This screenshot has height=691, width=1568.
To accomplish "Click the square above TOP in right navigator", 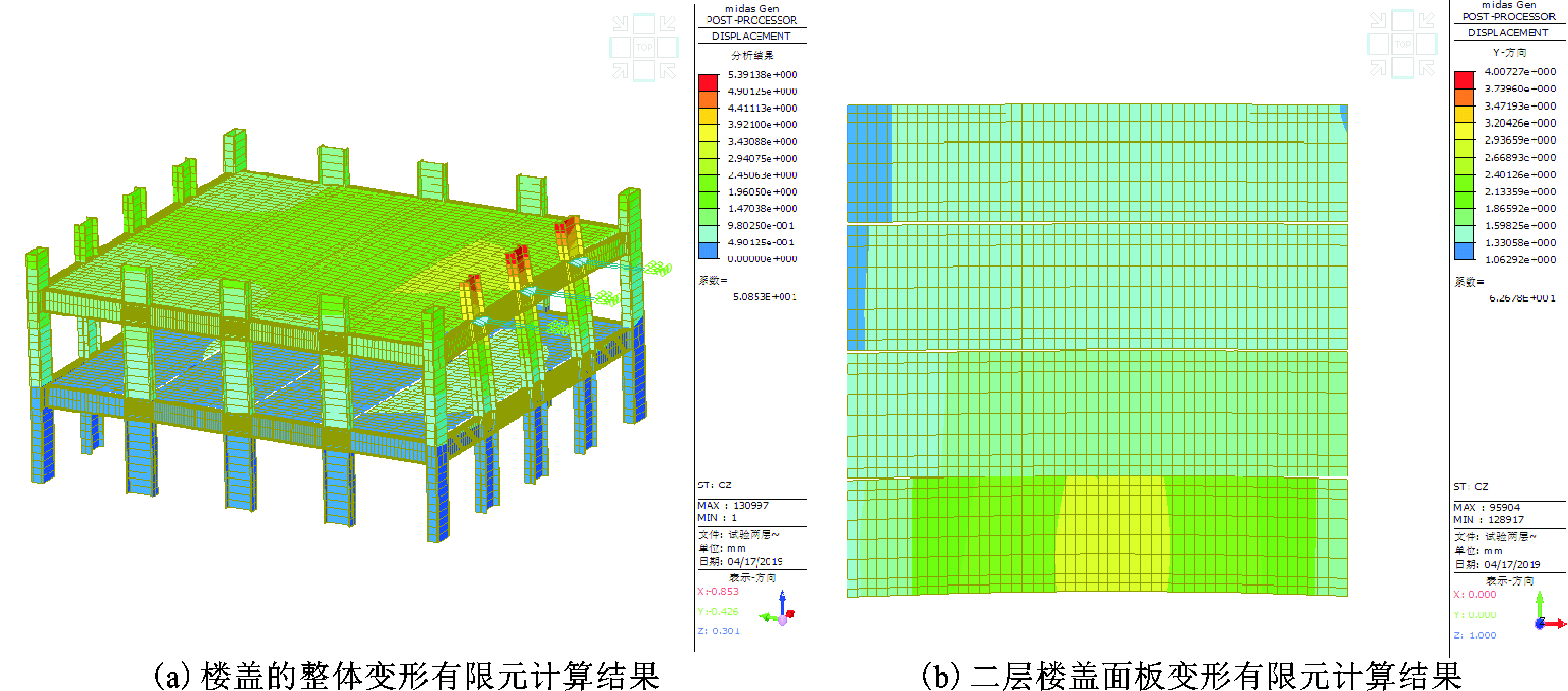I will click(x=1402, y=20).
